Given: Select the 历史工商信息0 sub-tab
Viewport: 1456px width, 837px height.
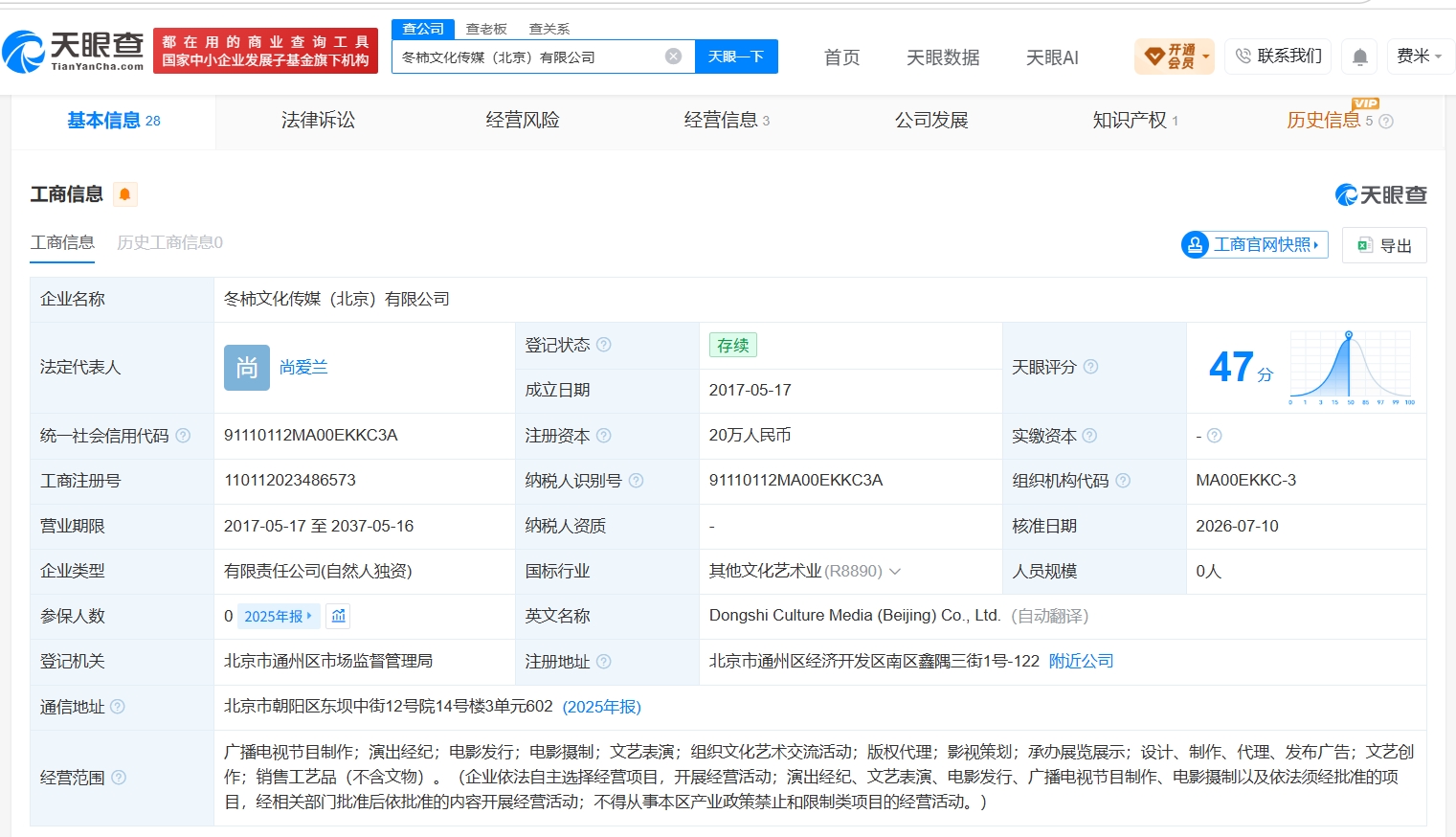Looking at the screenshot, I should coord(169,243).
